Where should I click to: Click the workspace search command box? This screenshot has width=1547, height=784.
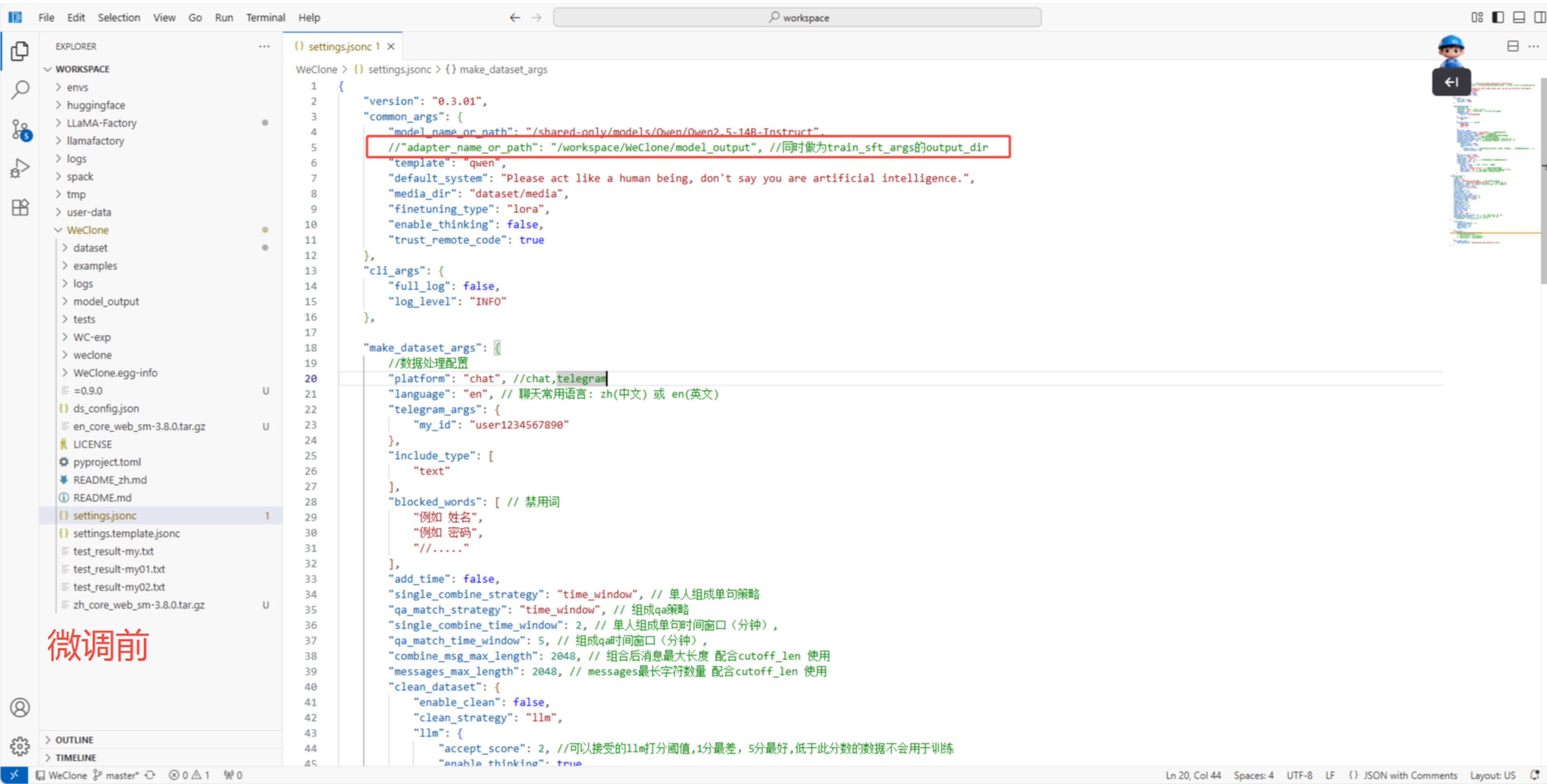point(797,17)
